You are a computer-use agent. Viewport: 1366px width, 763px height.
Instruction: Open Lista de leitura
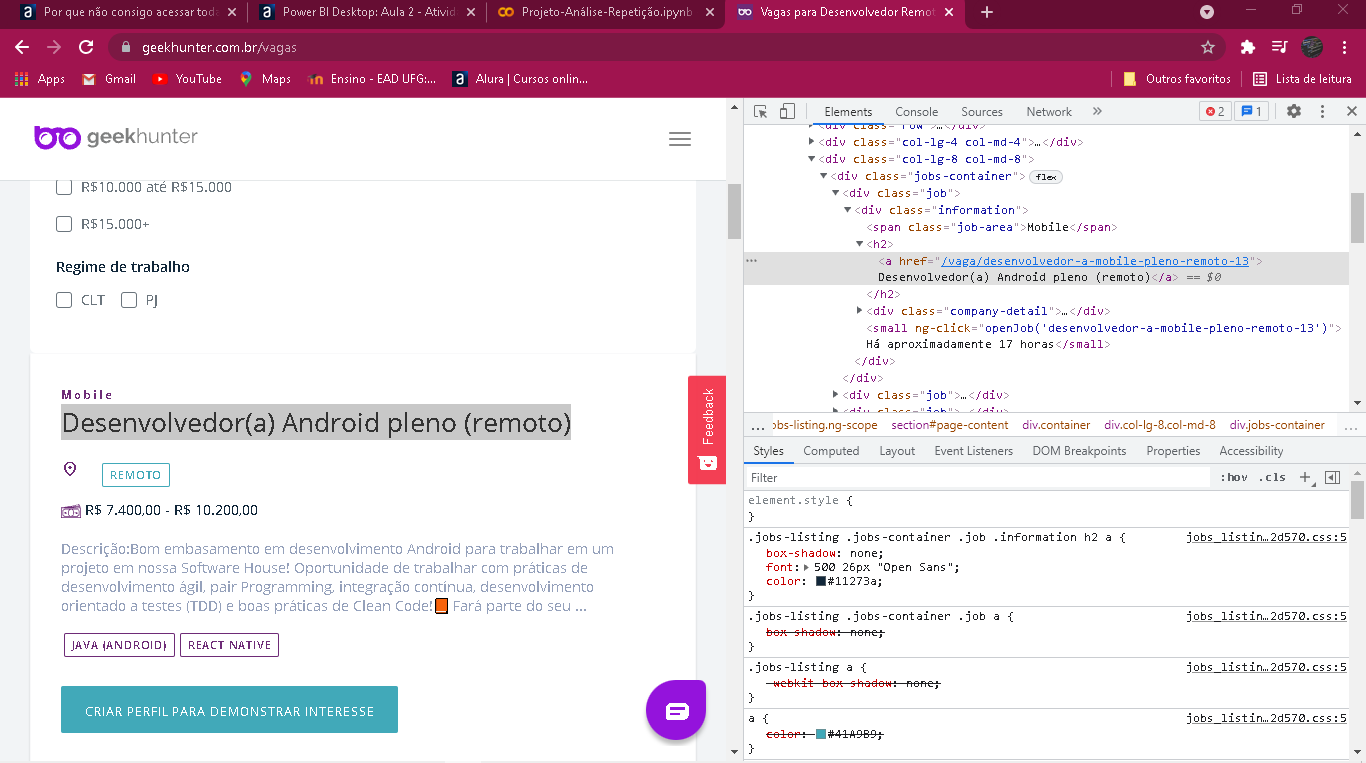tap(1302, 79)
